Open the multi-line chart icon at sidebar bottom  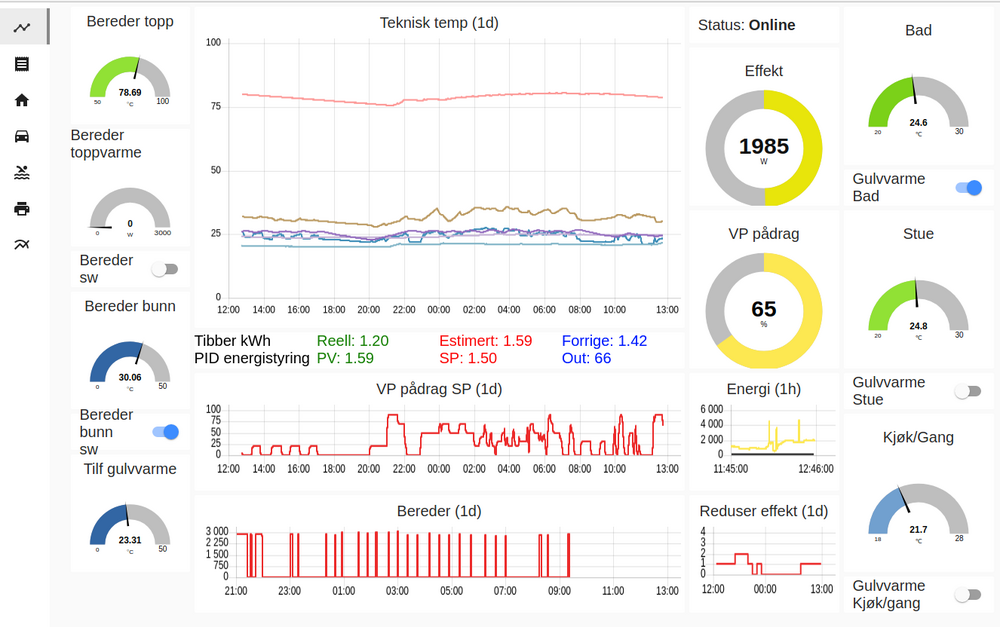click(x=22, y=244)
